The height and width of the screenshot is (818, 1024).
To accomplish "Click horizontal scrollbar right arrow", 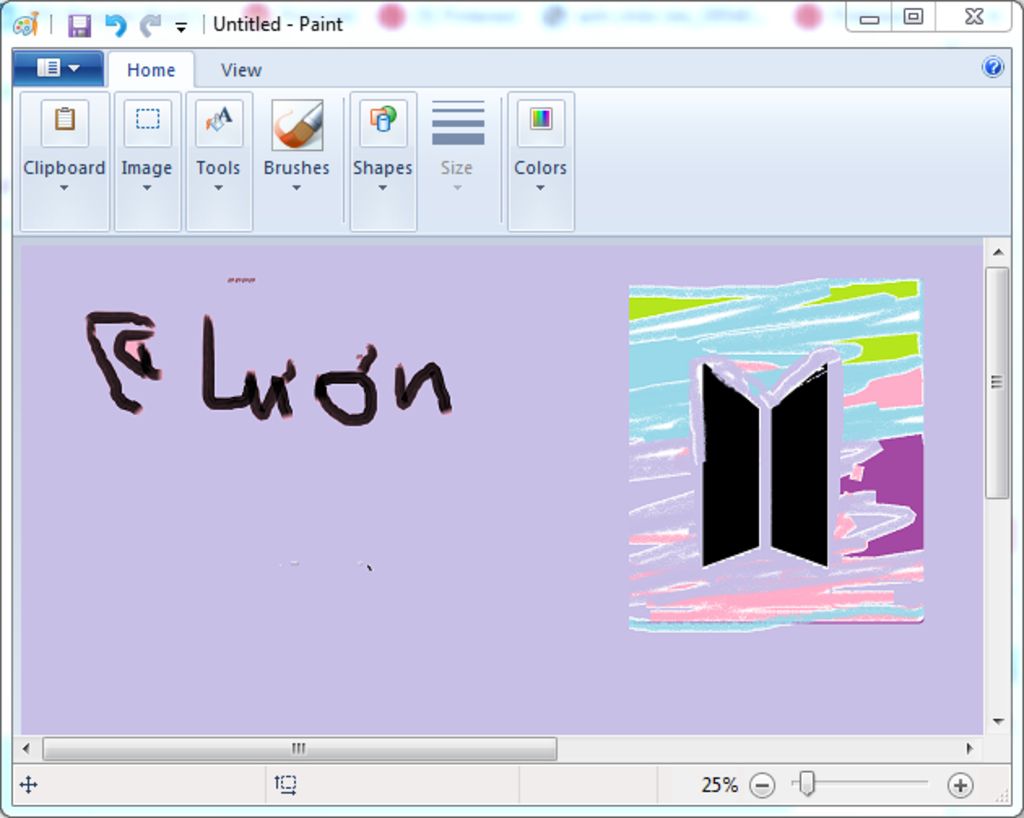I will point(969,748).
